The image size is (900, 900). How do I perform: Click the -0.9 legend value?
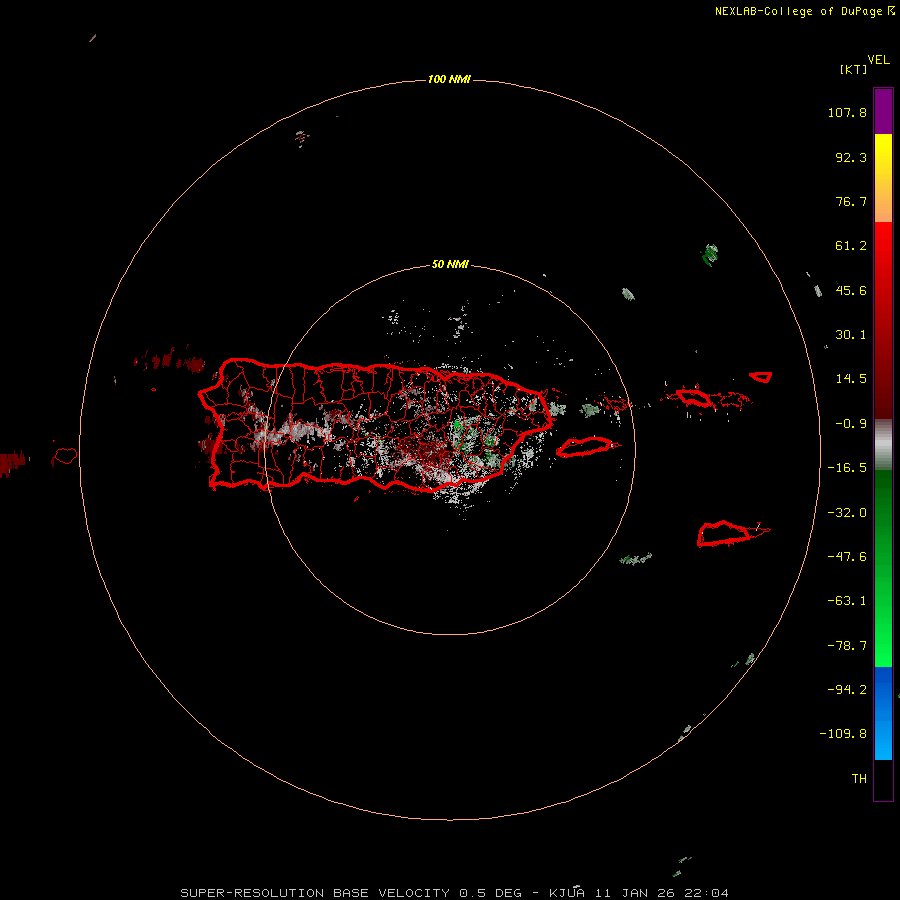pyautogui.click(x=851, y=424)
